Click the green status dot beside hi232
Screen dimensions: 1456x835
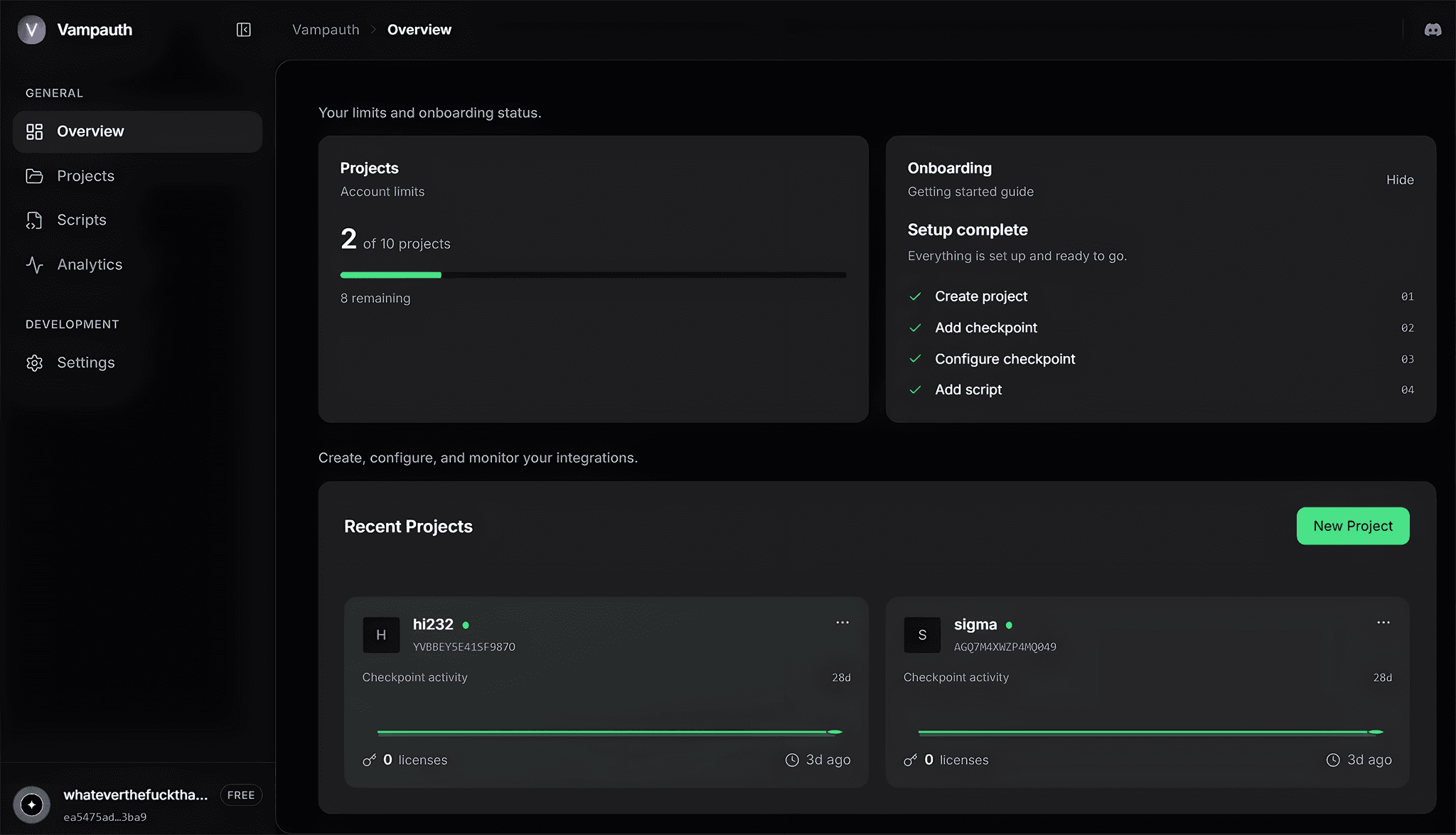pos(466,625)
